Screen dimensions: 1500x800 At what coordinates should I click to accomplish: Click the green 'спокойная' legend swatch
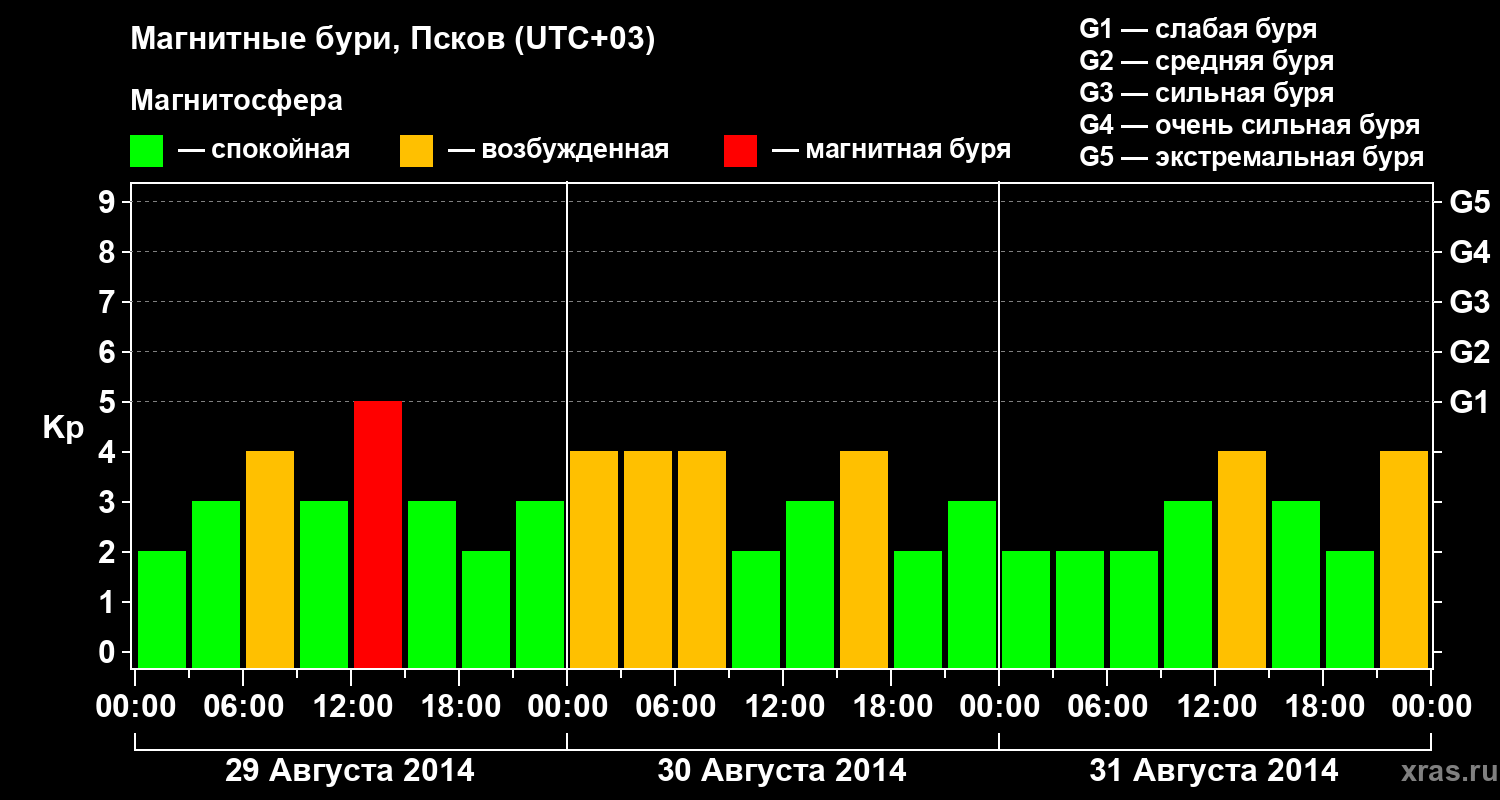[x=146, y=151]
